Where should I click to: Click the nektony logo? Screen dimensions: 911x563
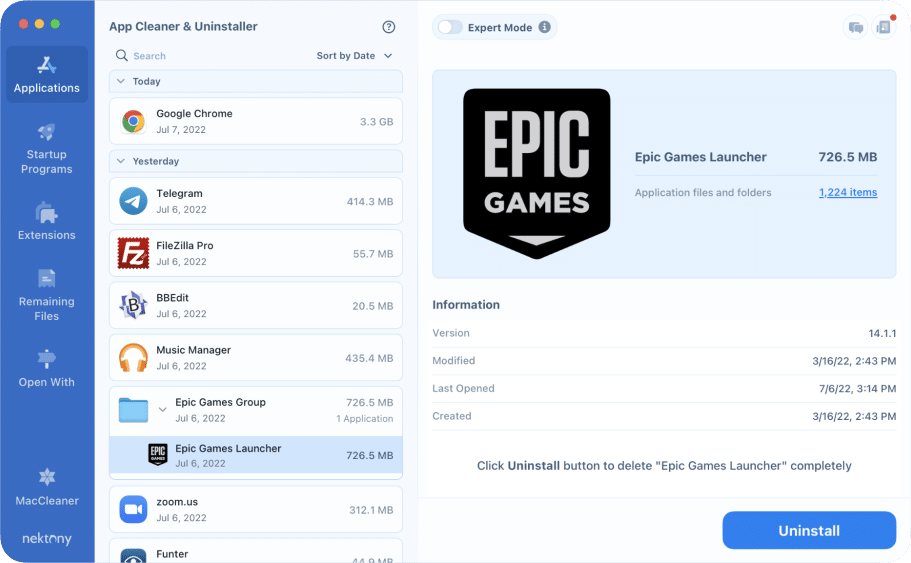click(x=46, y=539)
